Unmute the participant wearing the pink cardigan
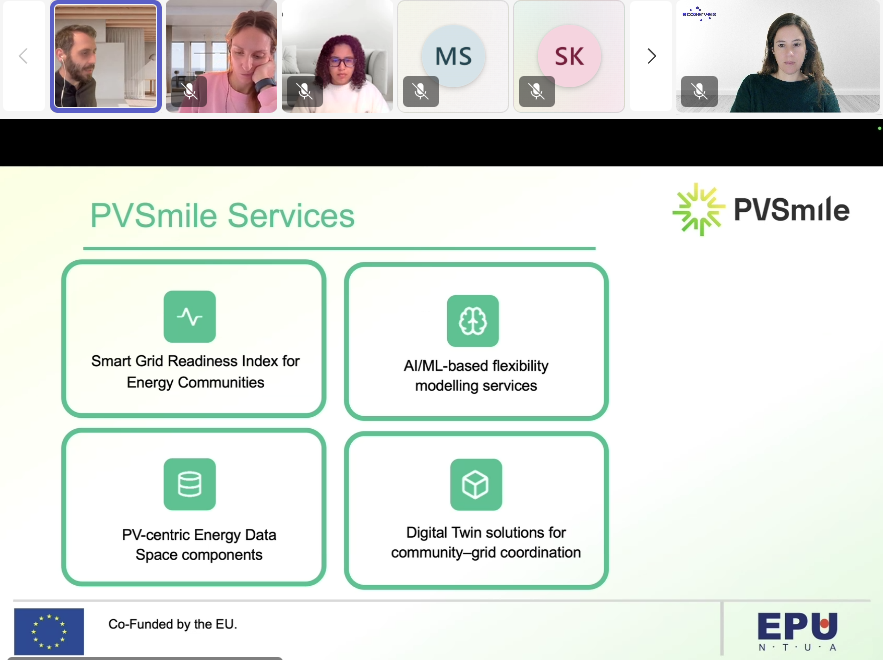 190,91
